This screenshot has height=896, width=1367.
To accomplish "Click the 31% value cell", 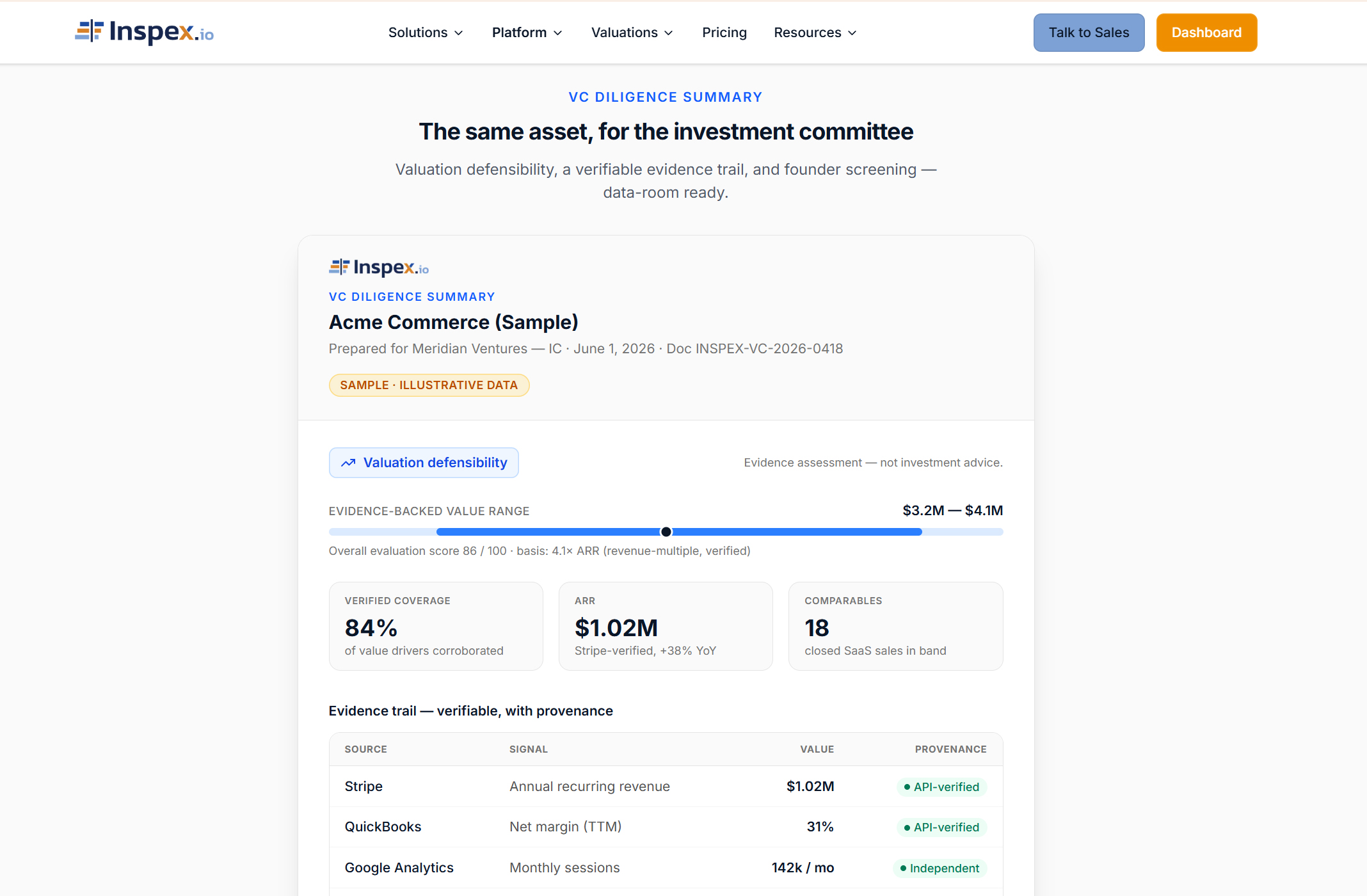I will pos(820,827).
